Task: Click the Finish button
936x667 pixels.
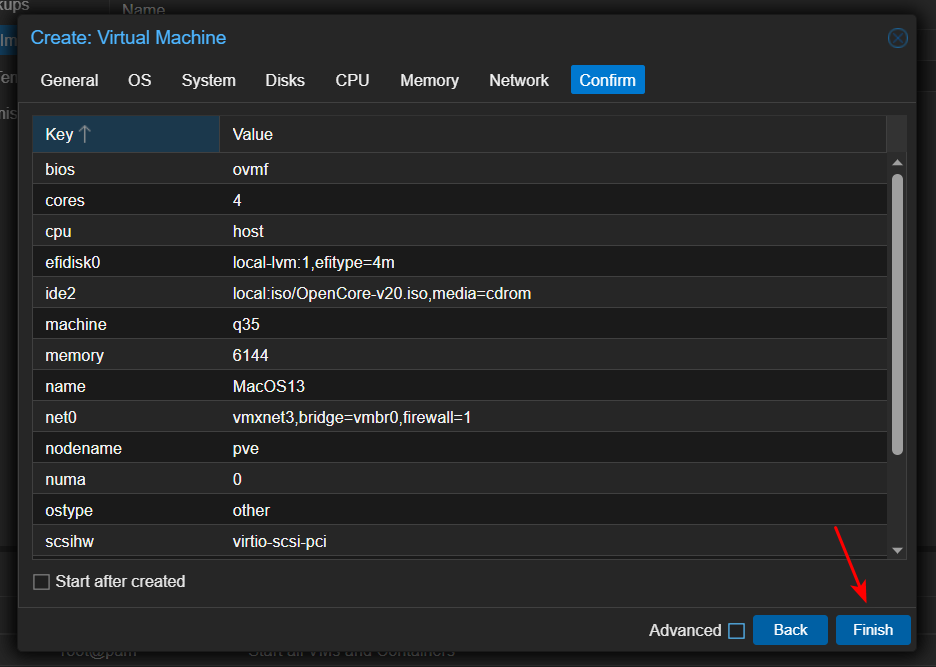Action: [872, 630]
